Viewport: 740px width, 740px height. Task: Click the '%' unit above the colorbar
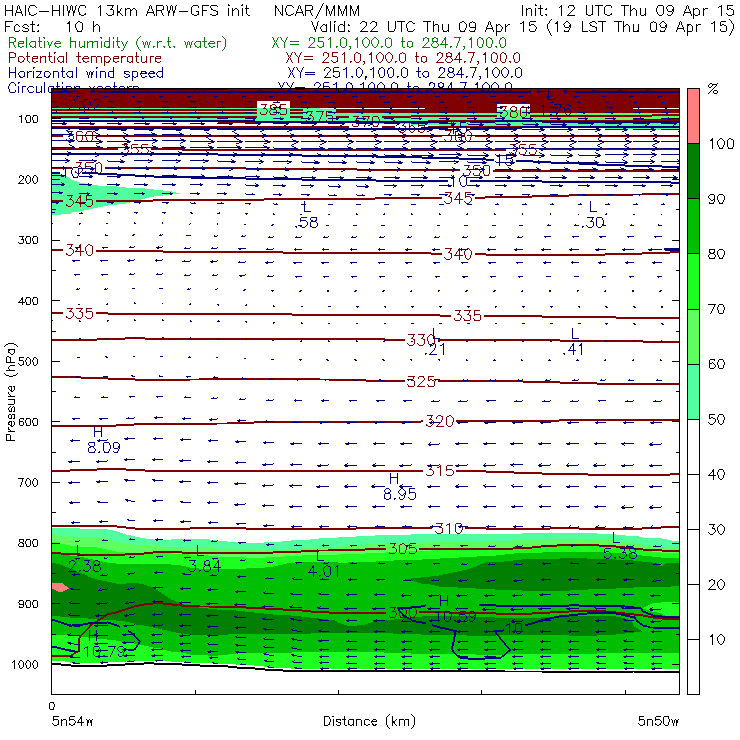[713, 89]
